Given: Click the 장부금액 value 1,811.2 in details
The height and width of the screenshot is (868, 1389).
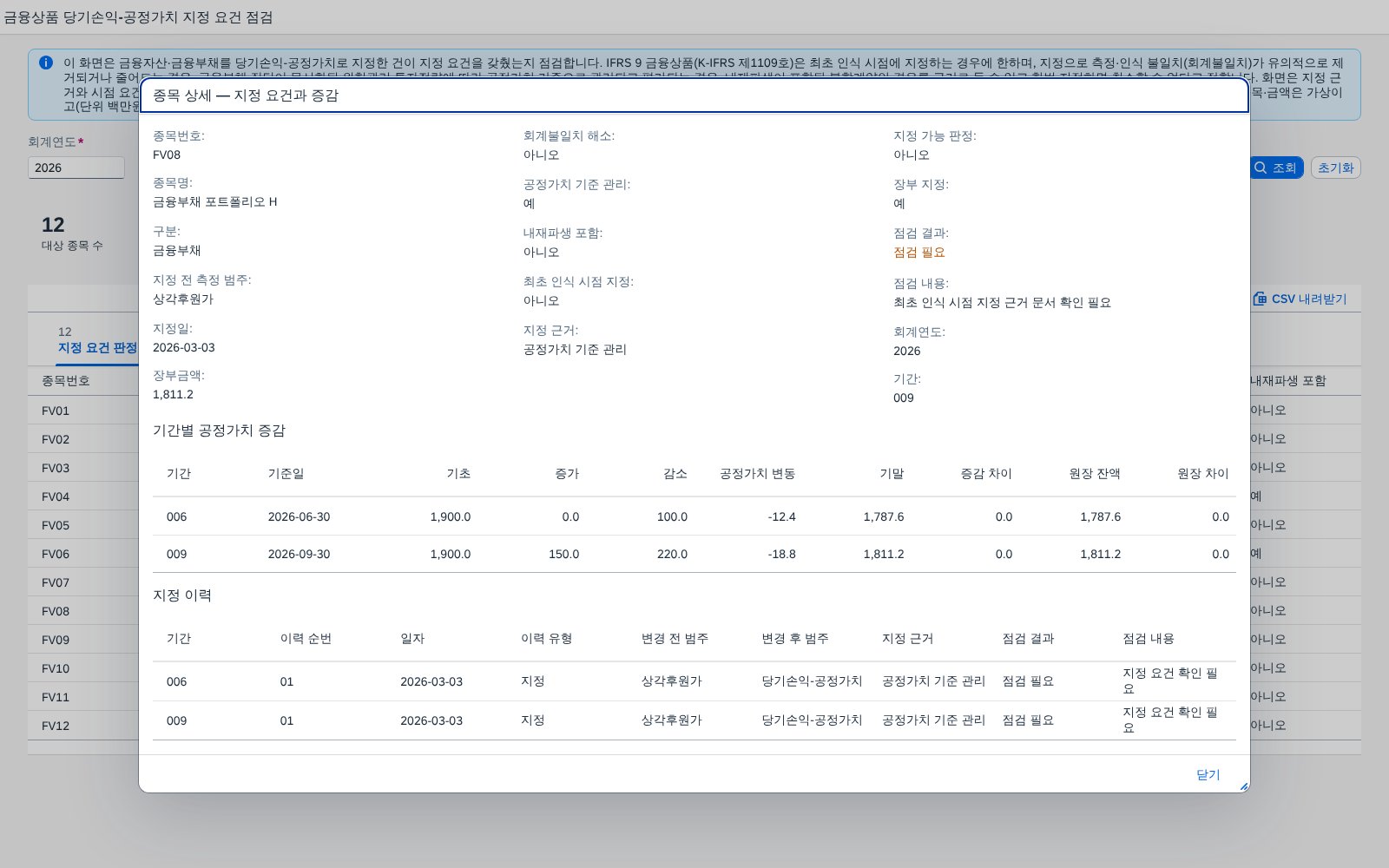Looking at the screenshot, I should pyautogui.click(x=173, y=395).
